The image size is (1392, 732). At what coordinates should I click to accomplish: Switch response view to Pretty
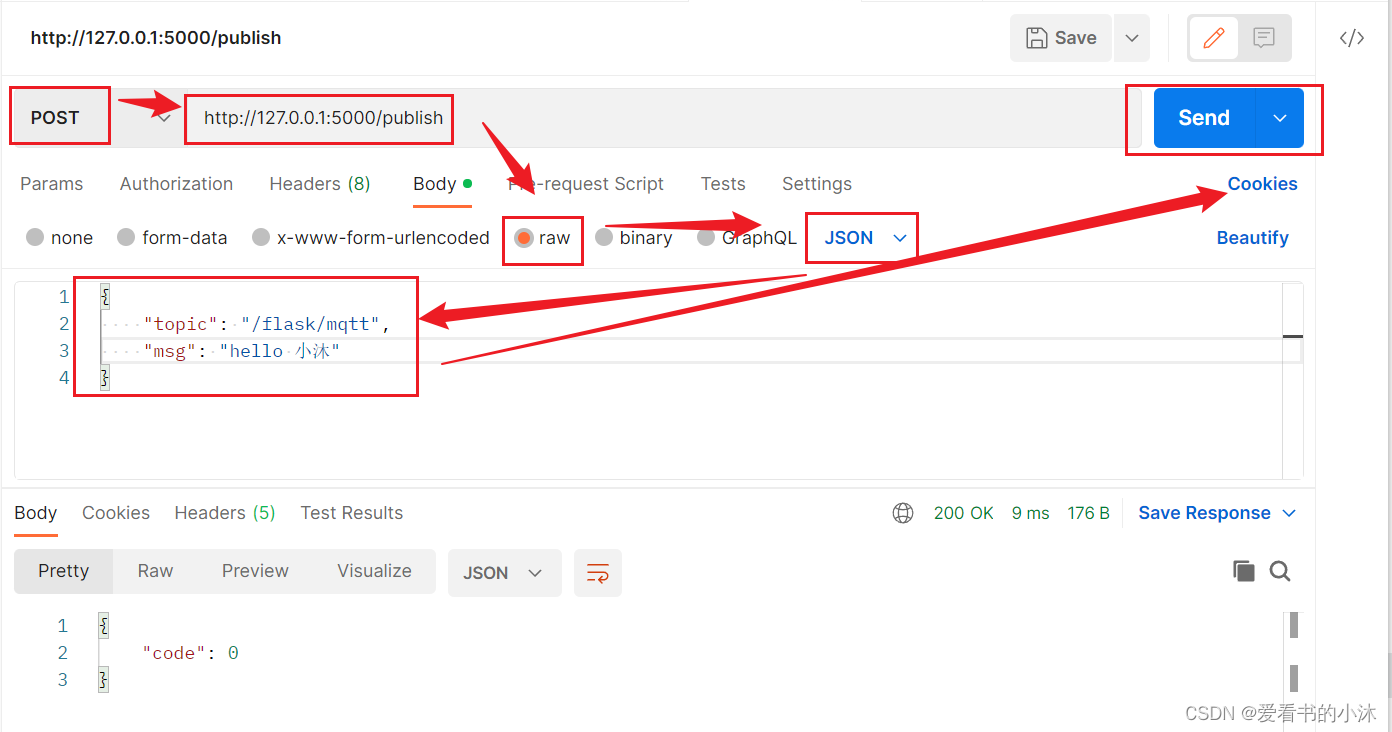point(64,571)
